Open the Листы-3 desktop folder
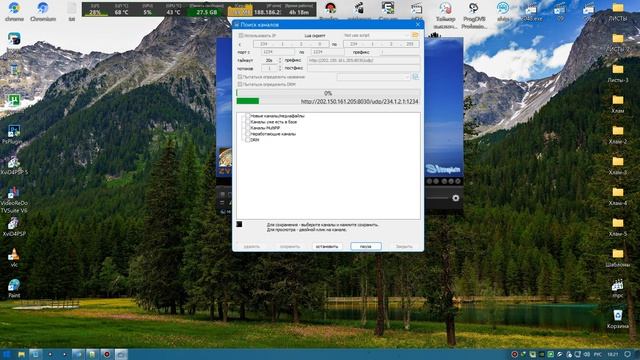The width and height of the screenshot is (640, 360). pos(618,73)
